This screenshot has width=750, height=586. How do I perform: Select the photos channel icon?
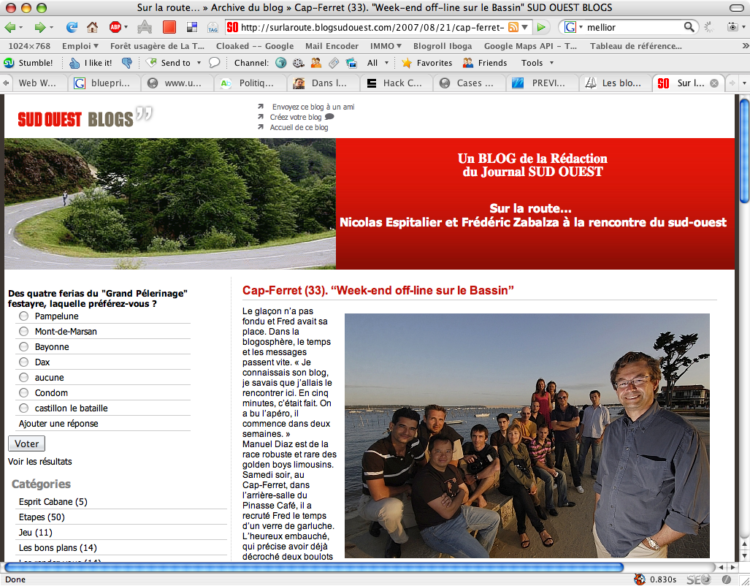click(x=352, y=63)
